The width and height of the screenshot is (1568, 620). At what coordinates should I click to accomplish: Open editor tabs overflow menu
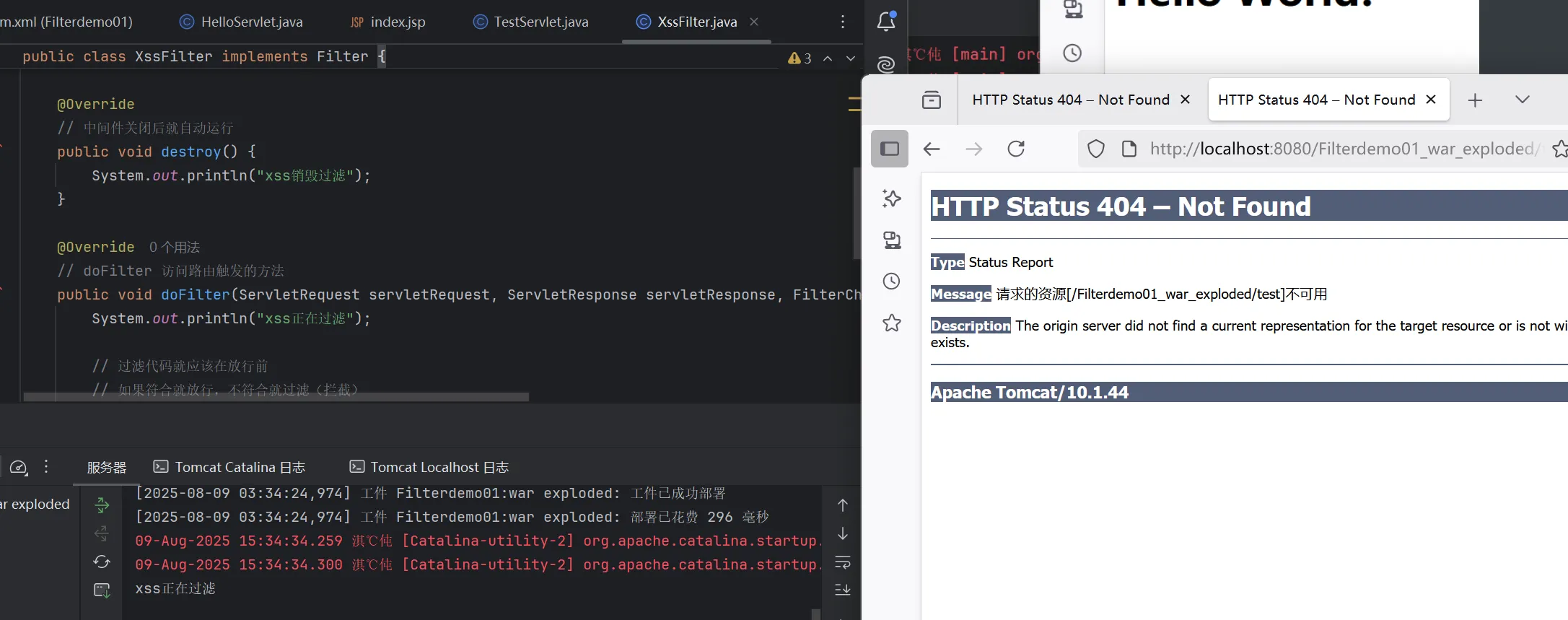[842, 22]
